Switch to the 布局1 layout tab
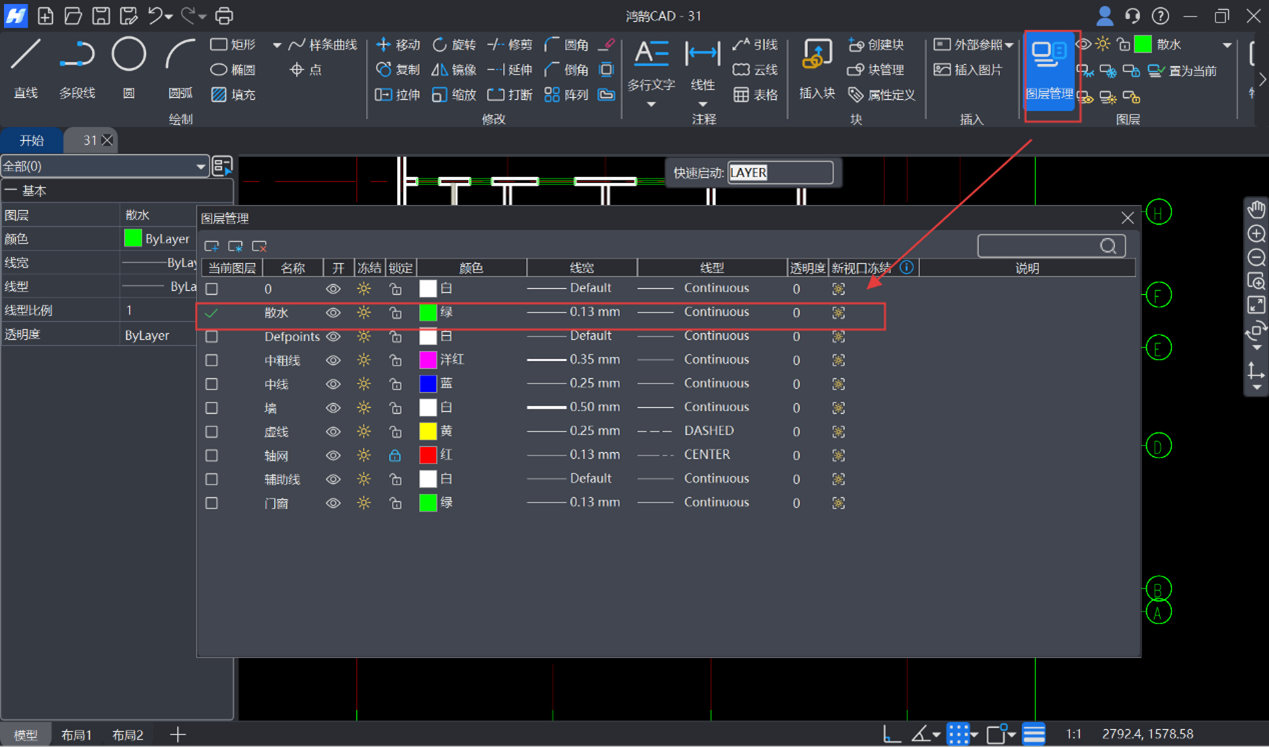 [76, 735]
